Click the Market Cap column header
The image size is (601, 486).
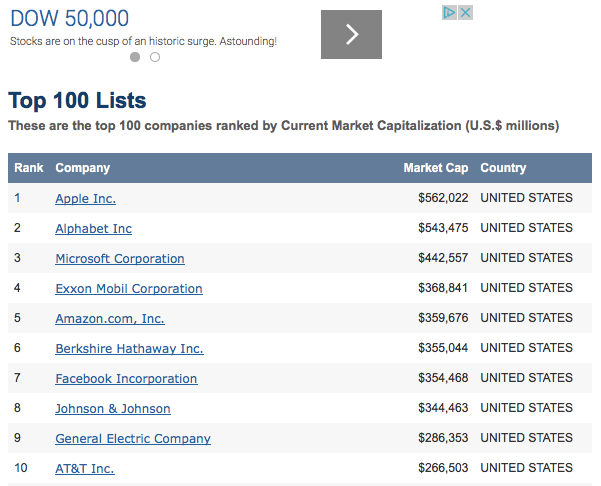click(x=436, y=168)
